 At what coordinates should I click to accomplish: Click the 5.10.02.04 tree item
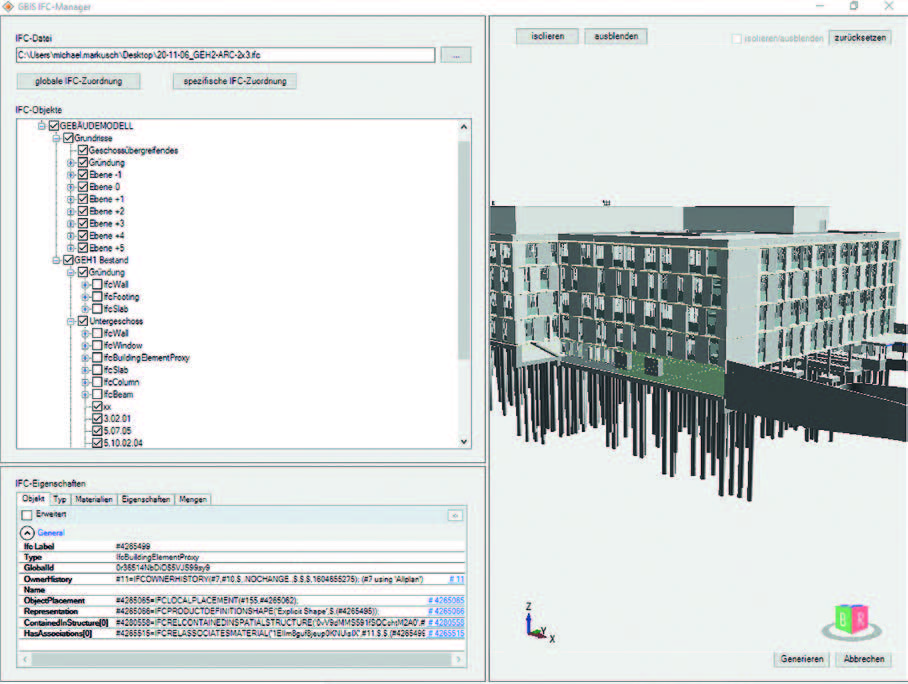click(123, 443)
